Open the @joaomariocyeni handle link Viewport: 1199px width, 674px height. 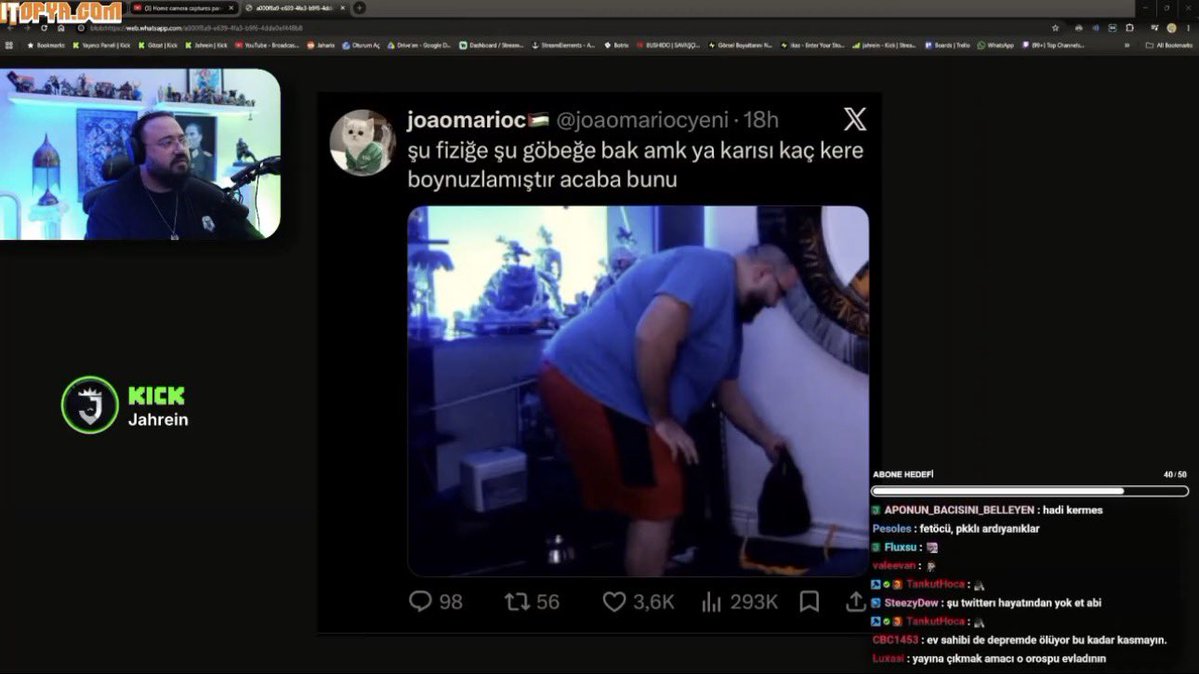tap(642, 119)
